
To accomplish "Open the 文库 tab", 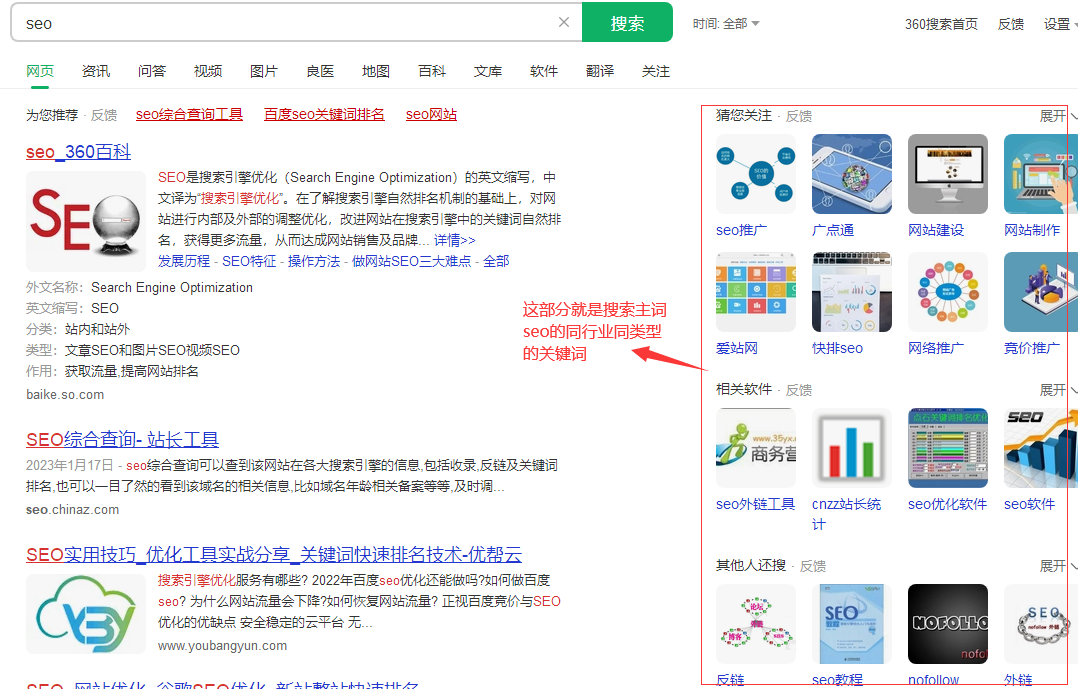I will click(x=488, y=71).
